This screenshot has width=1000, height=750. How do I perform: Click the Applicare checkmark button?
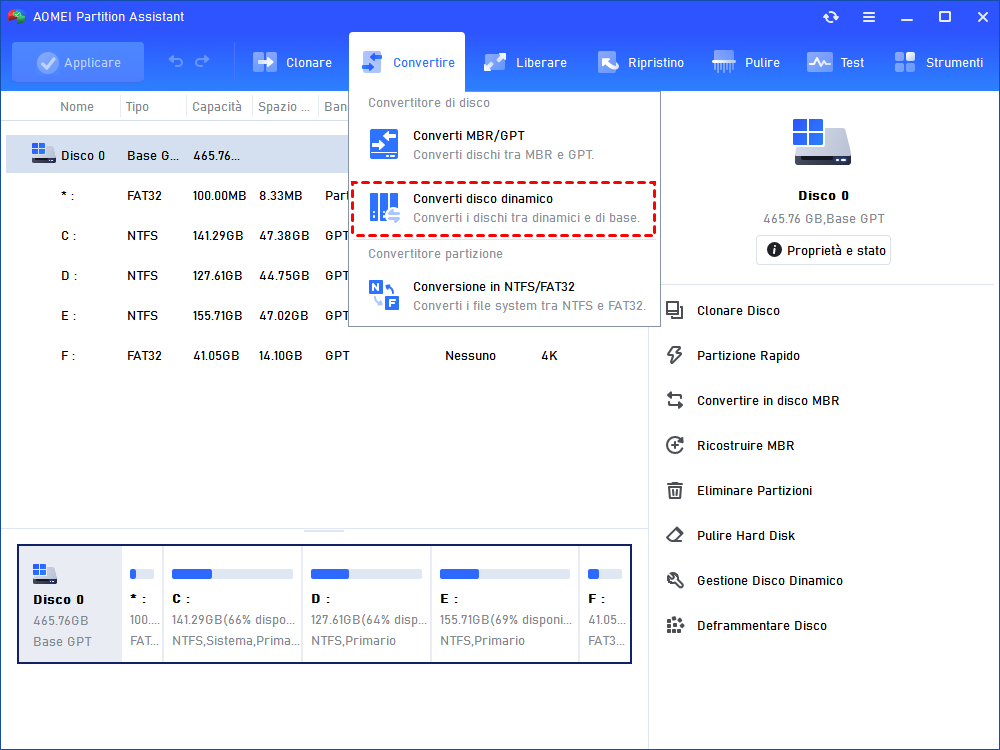(x=78, y=62)
